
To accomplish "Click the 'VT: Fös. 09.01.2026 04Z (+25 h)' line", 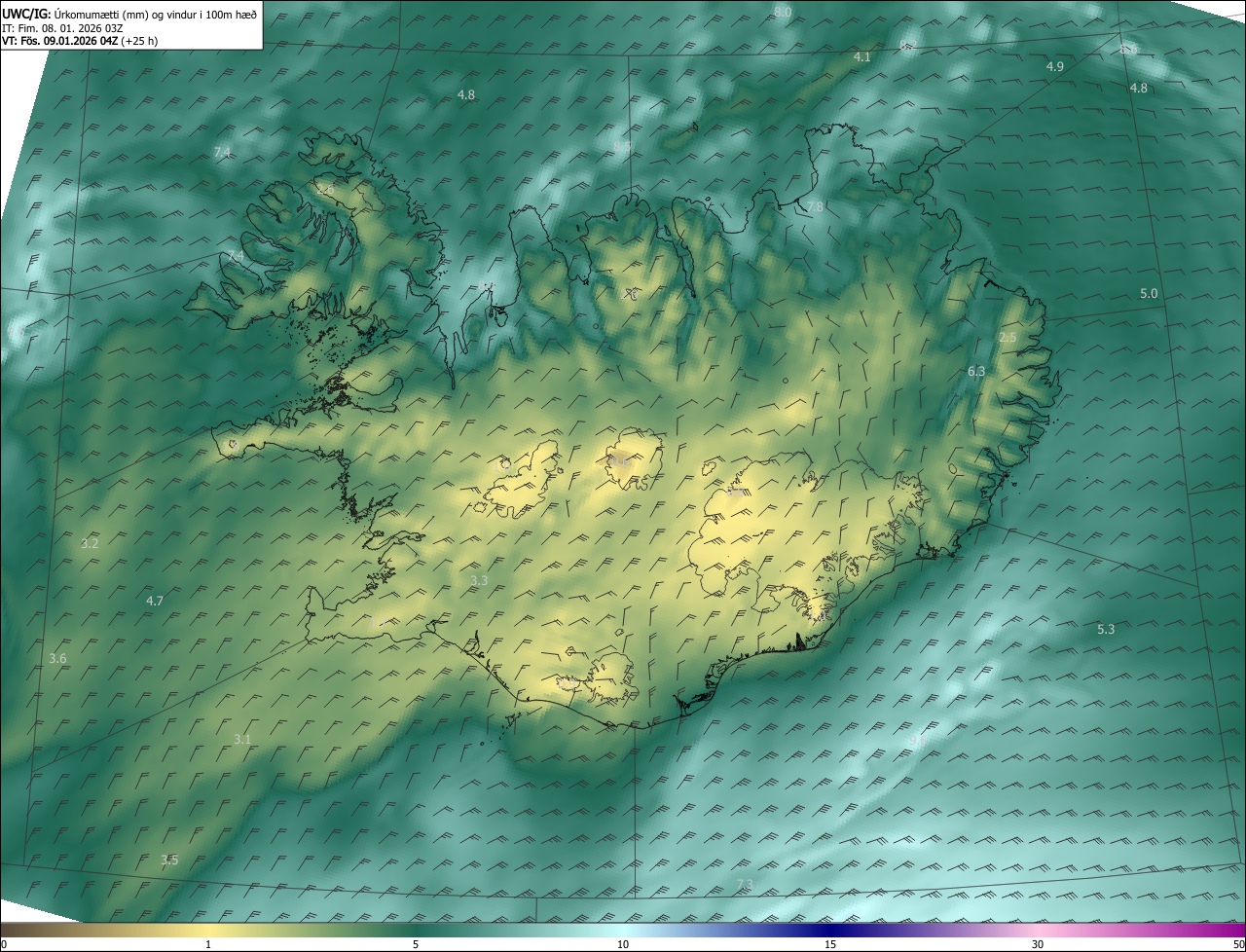I will (80, 42).
